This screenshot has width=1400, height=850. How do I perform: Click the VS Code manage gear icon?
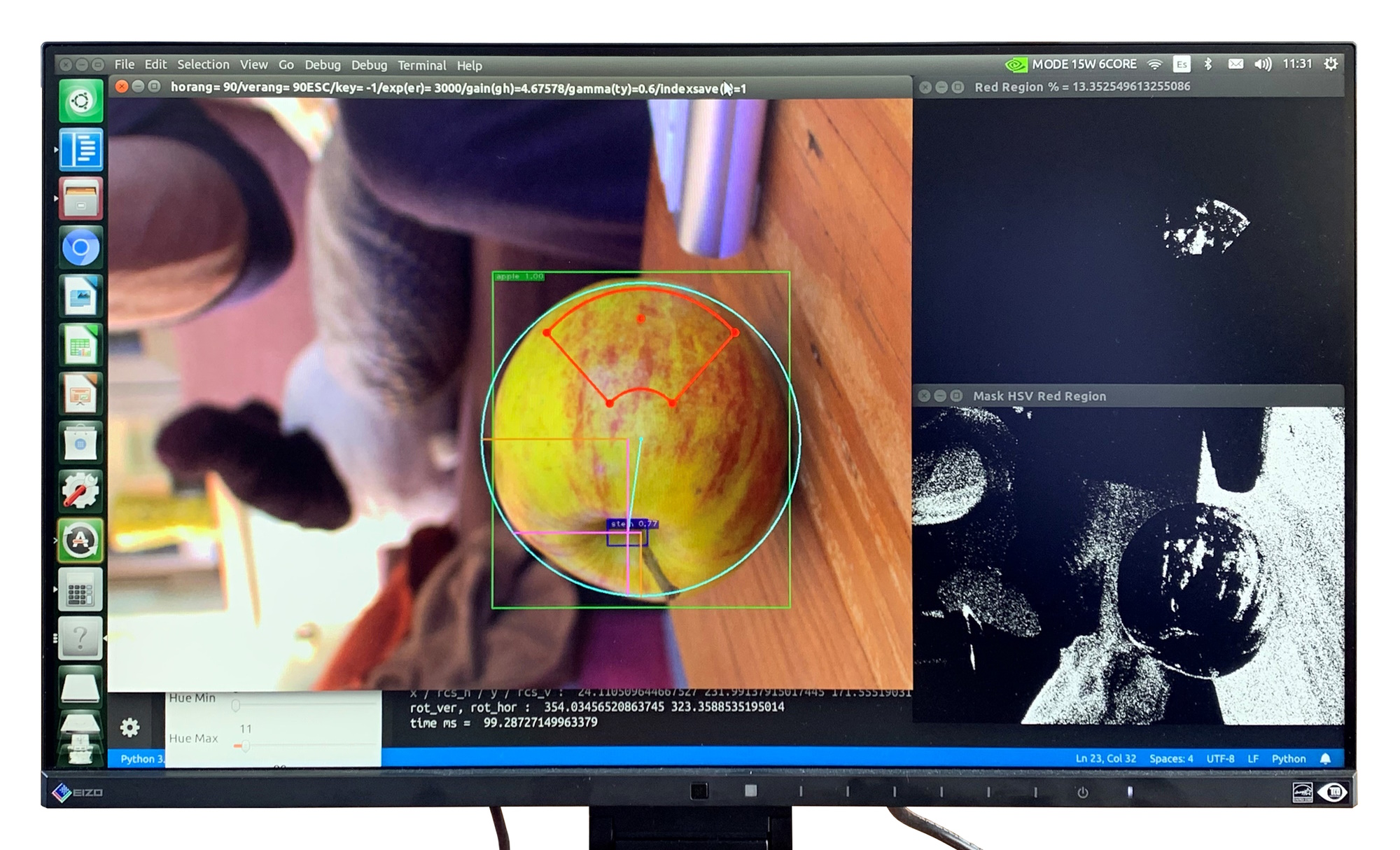click(129, 728)
